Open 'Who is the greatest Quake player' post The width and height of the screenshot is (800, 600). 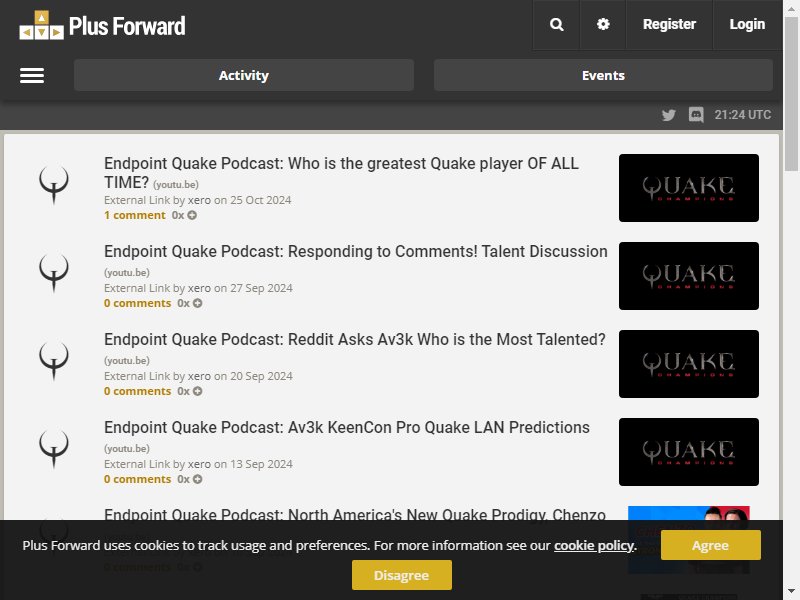(x=341, y=172)
